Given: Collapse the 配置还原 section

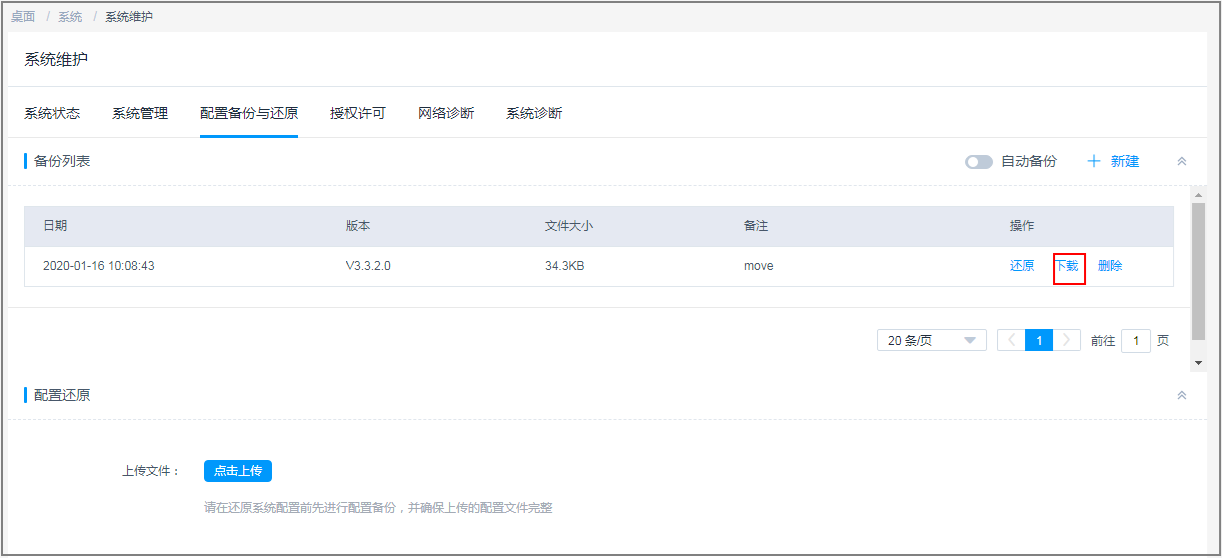Looking at the screenshot, I should (x=1181, y=395).
